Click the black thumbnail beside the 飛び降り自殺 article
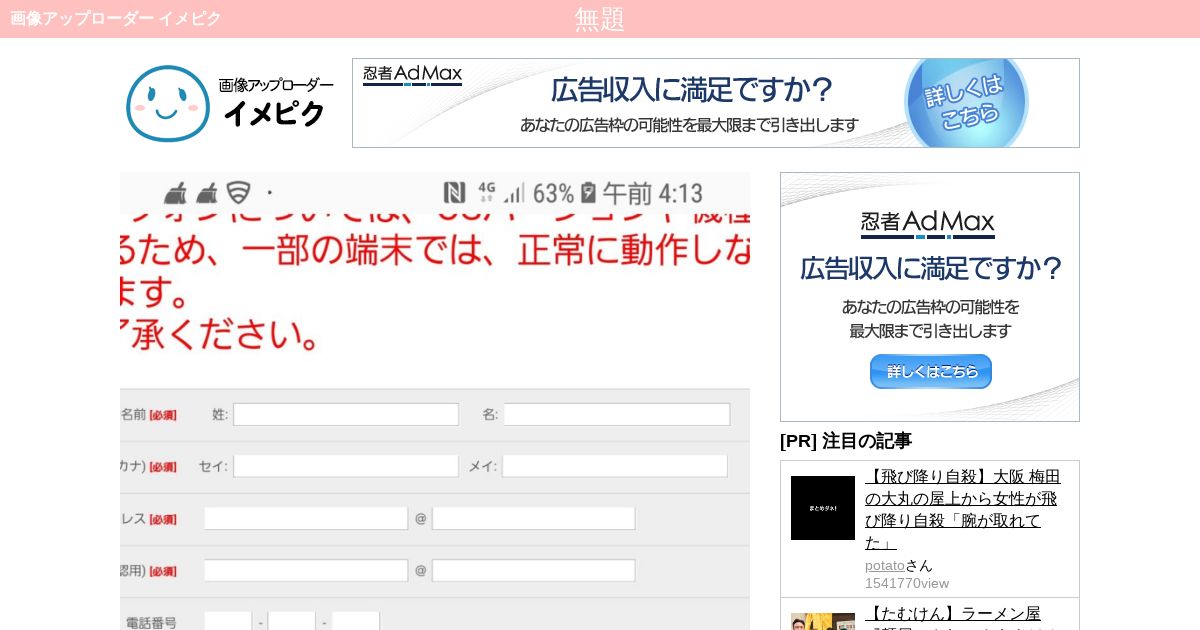The width and height of the screenshot is (1200, 630). click(823, 508)
